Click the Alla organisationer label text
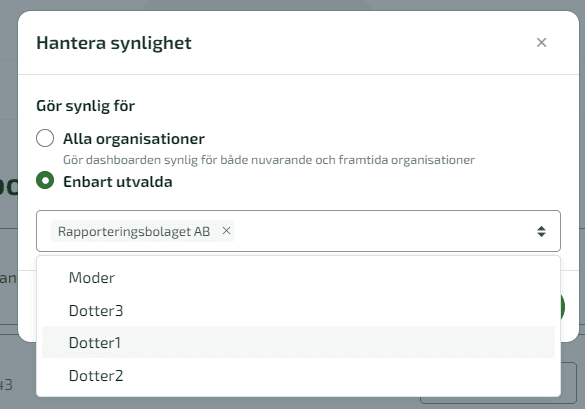This screenshot has height=409, width=585. click(134, 139)
